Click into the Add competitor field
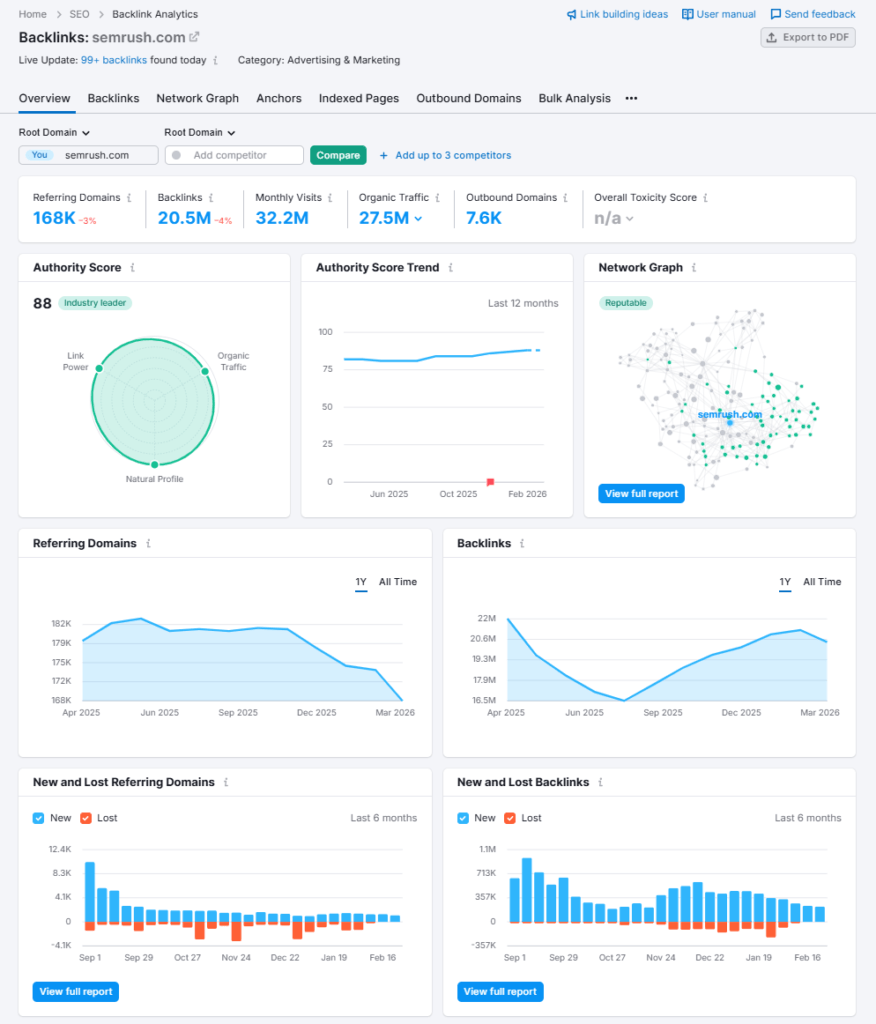876x1024 pixels. tap(235, 155)
